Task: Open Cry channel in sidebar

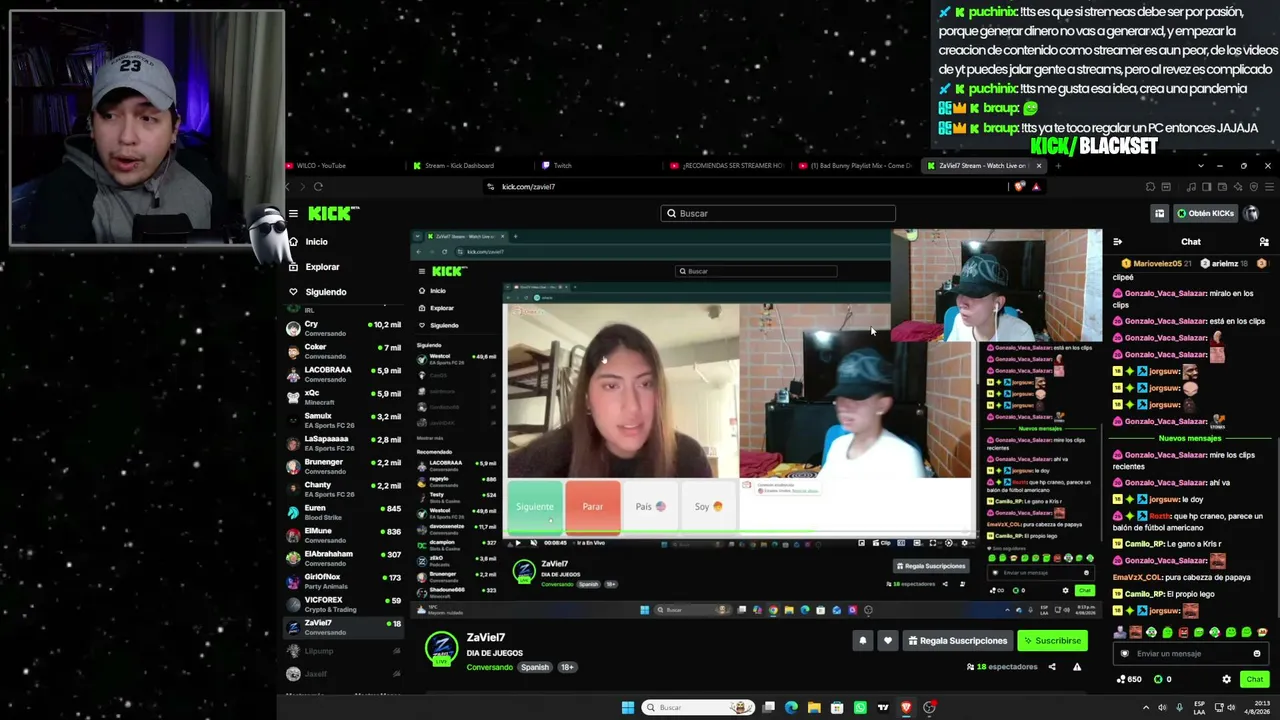Action: (344, 328)
